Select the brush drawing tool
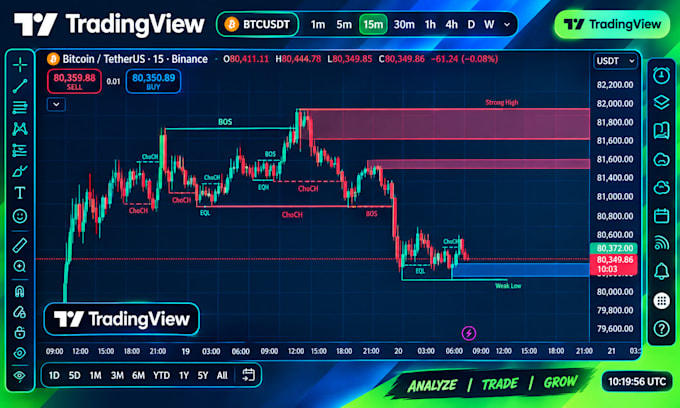The width and height of the screenshot is (680, 408). click(x=20, y=171)
